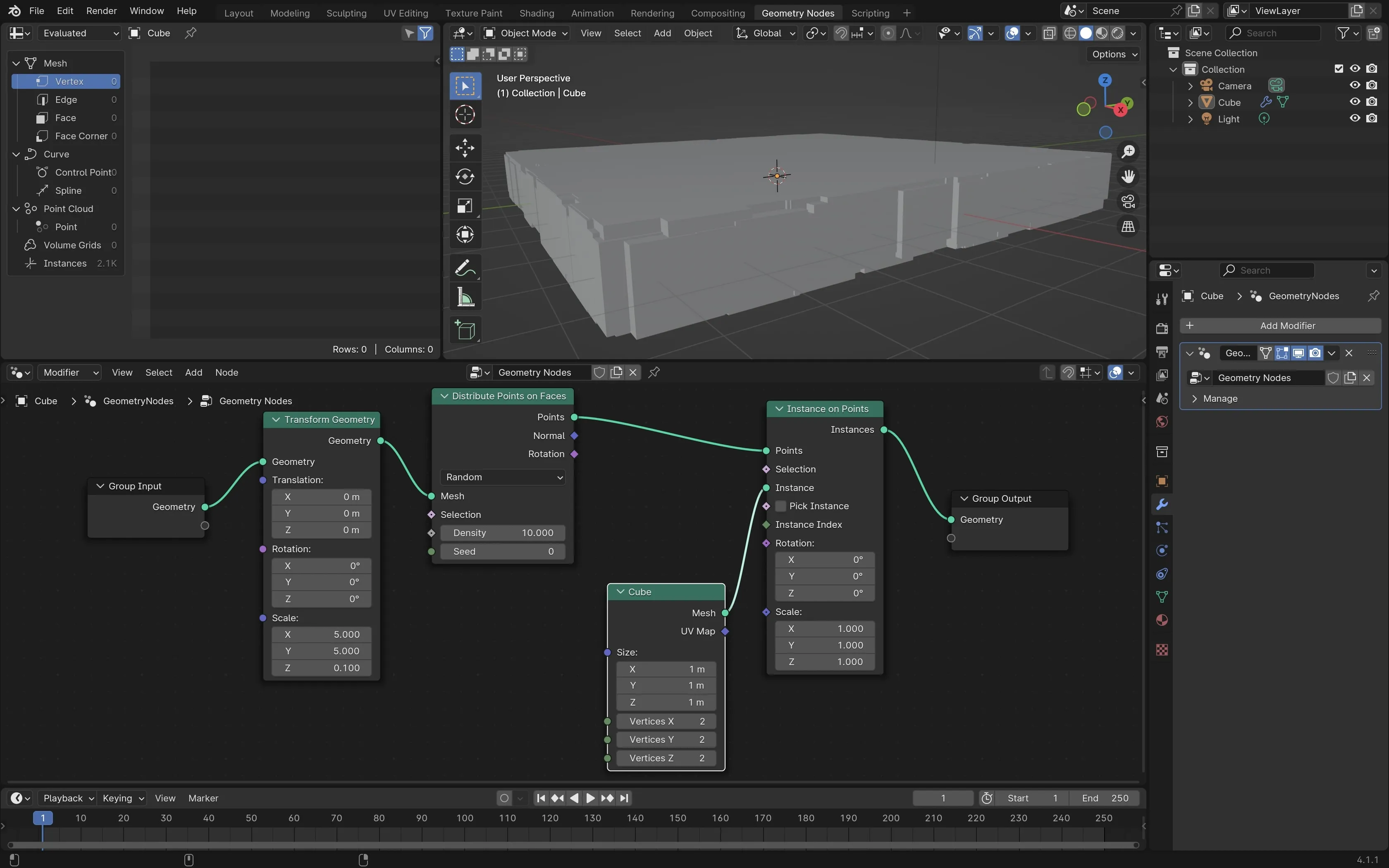Viewport: 1389px width, 868px height.
Task: Open the Modifiers properties tab wrench
Action: [x=1162, y=504]
